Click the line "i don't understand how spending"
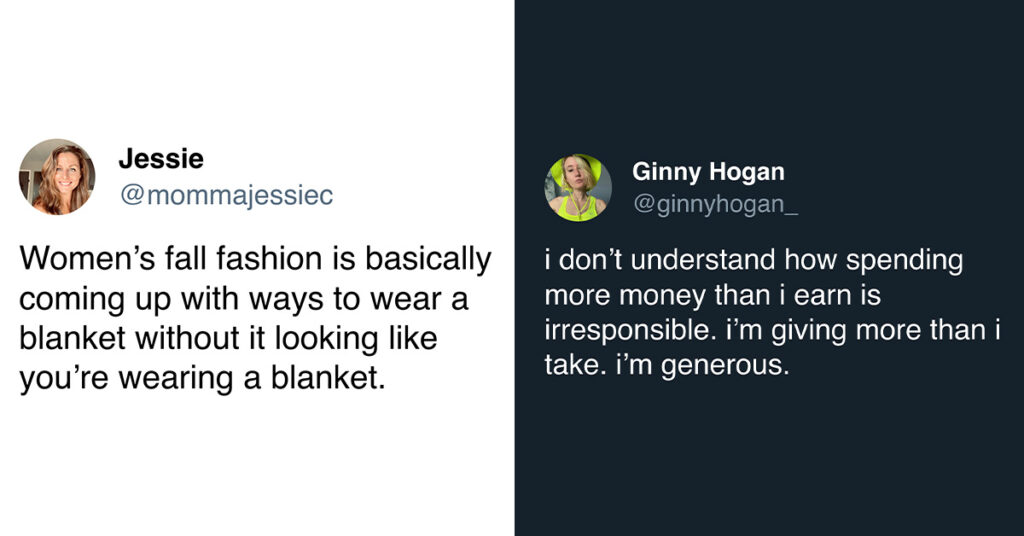 click(754, 260)
